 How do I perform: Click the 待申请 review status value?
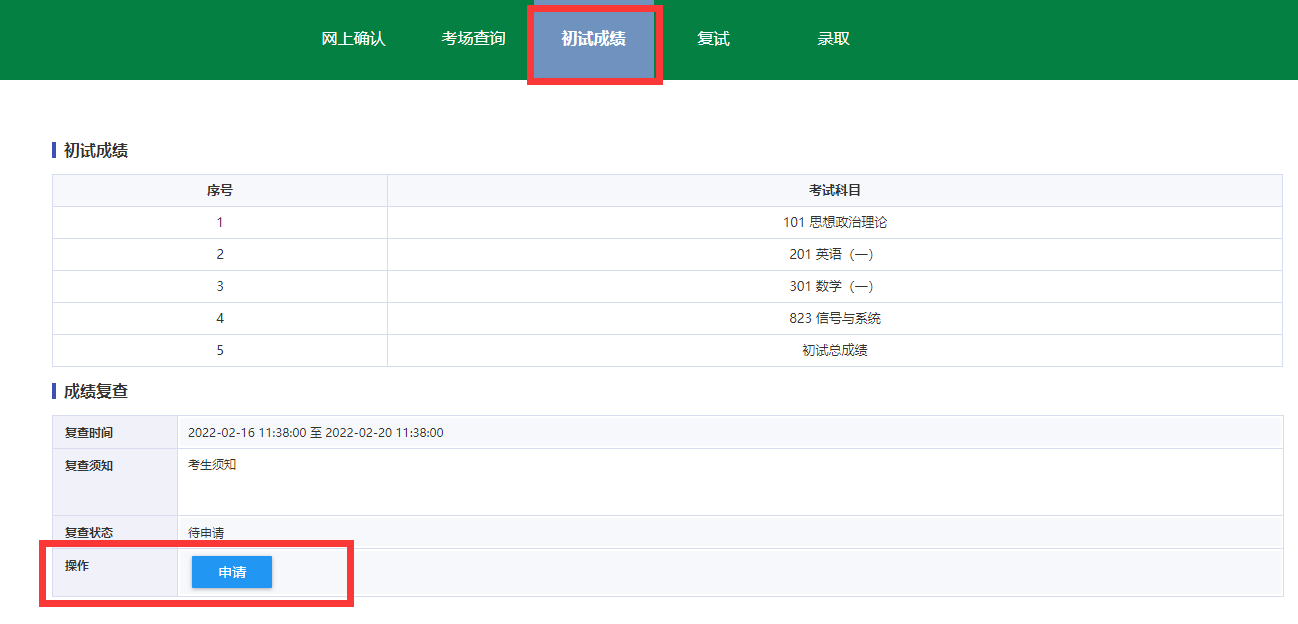(206, 533)
